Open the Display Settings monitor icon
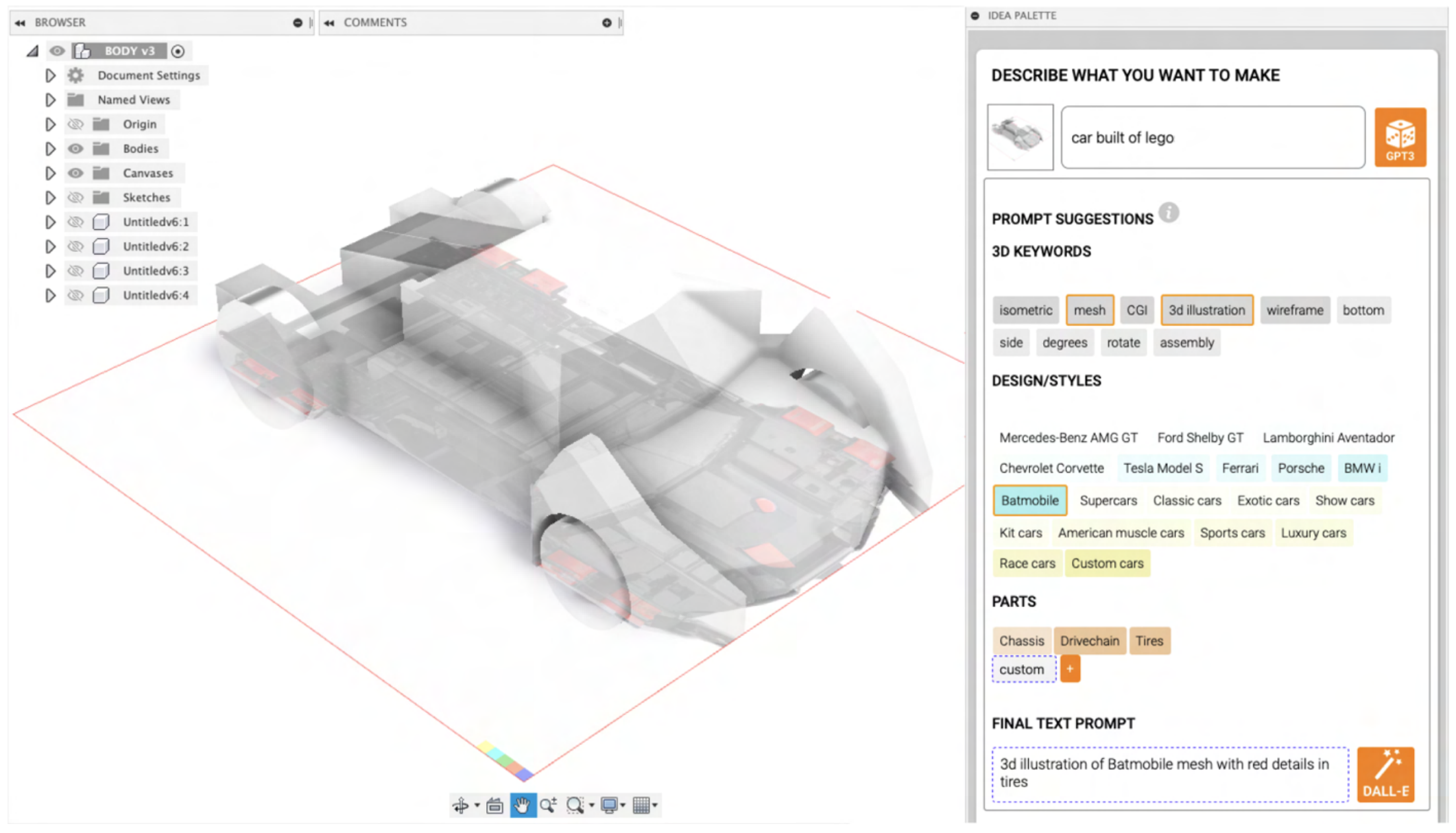This screenshot has height=833, width=1456. 608,805
